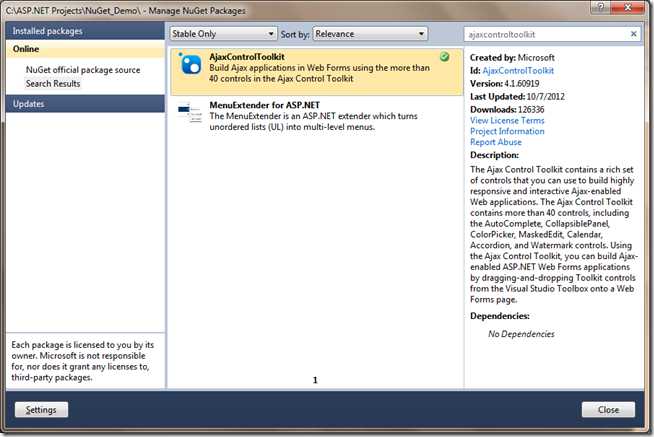Click the green installed checkmark icon
The image size is (654, 437).
point(445,57)
